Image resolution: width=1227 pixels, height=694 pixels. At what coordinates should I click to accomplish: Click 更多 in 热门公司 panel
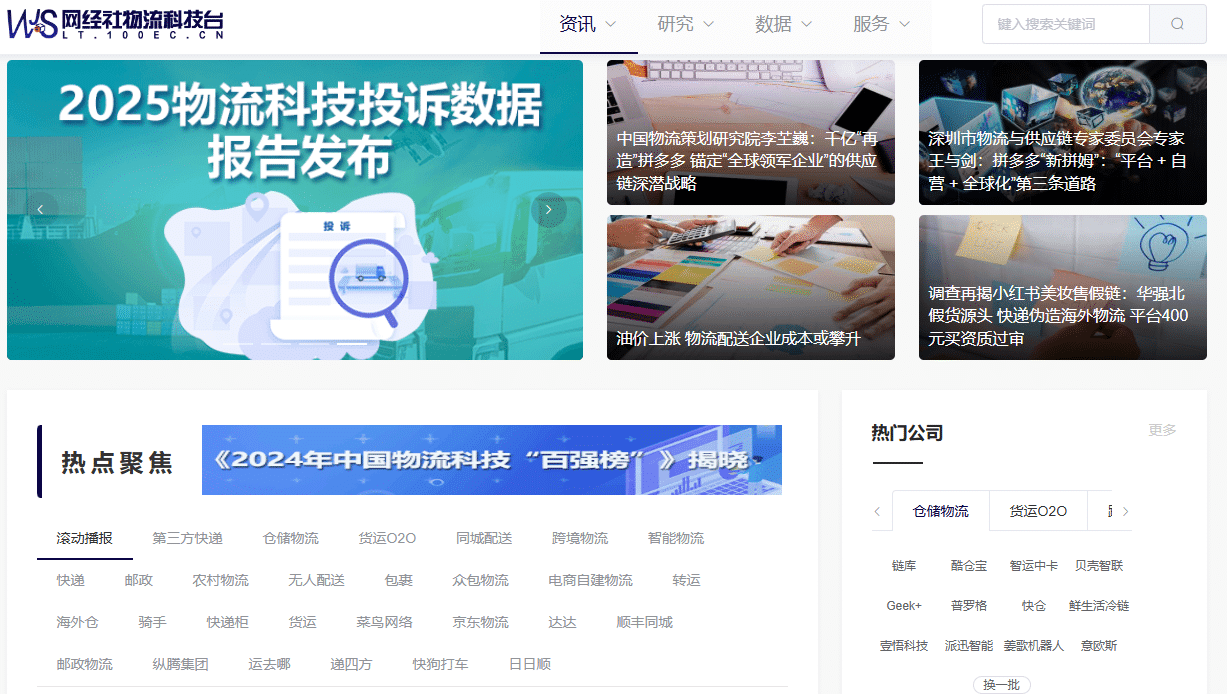point(1163,430)
